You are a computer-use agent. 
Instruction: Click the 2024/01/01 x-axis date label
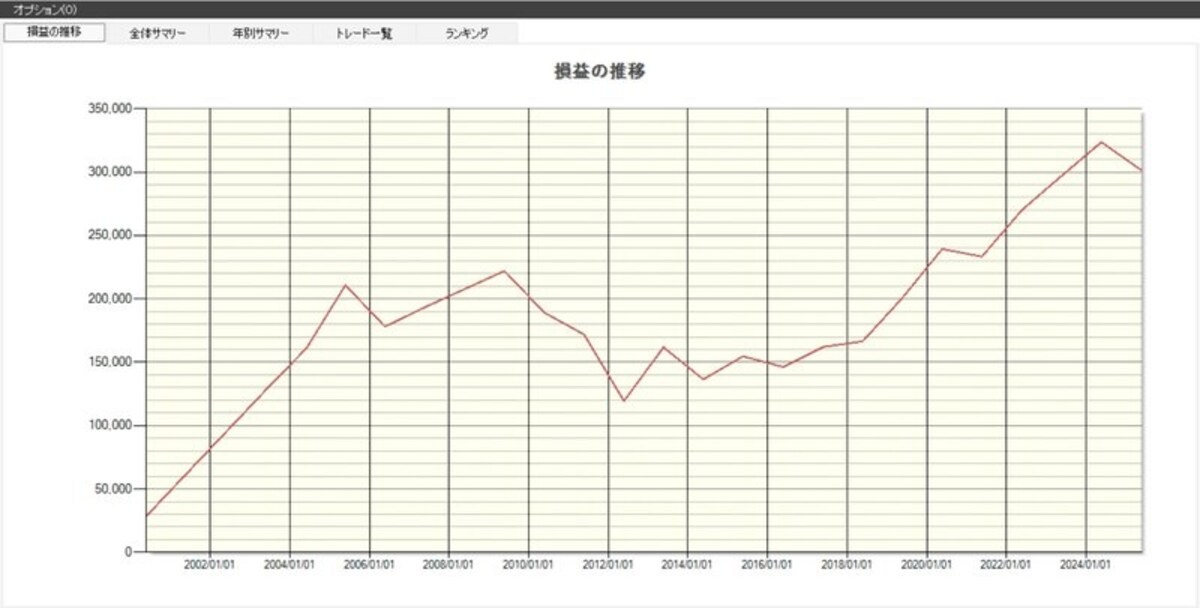tap(1086, 565)
